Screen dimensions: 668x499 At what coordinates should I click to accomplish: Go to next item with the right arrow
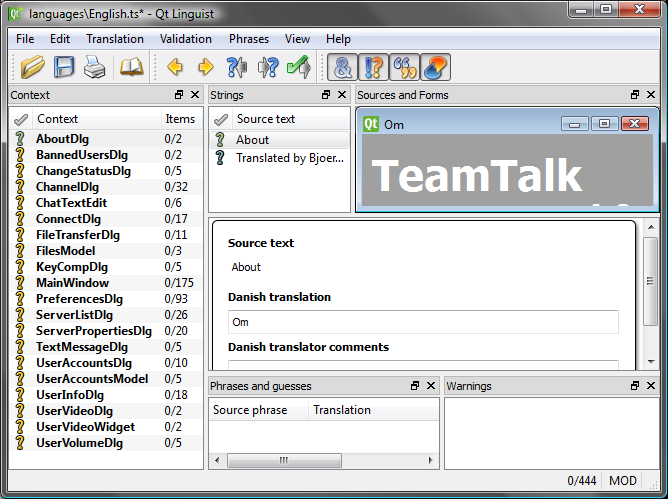[x=206, y=68]
